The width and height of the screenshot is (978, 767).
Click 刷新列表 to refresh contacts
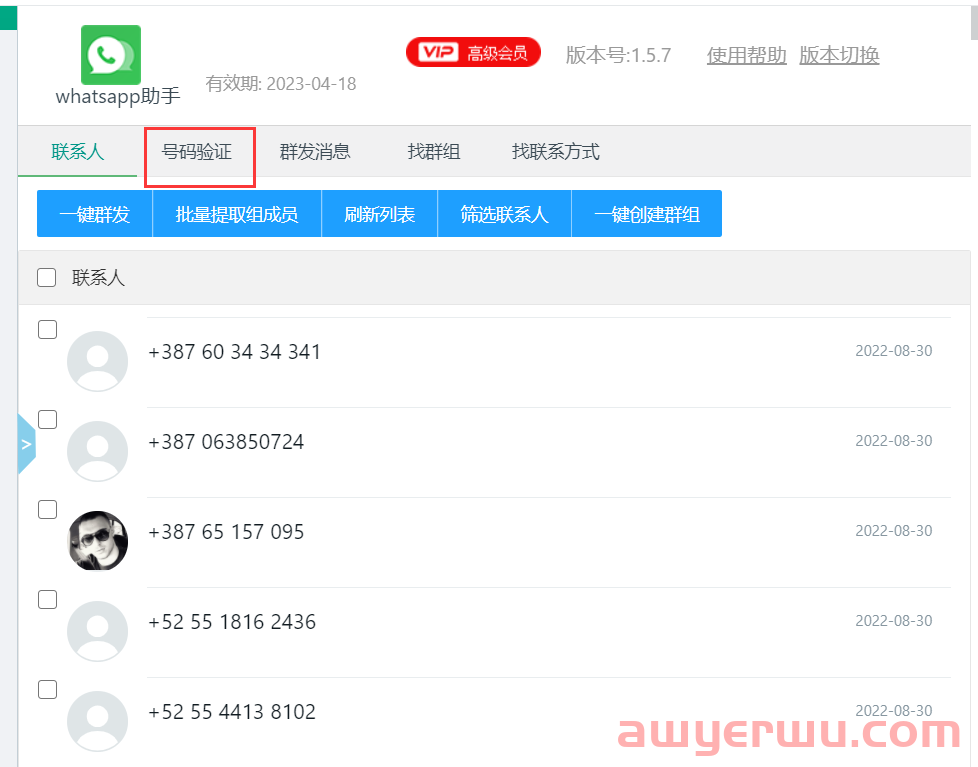click(379, 213)
